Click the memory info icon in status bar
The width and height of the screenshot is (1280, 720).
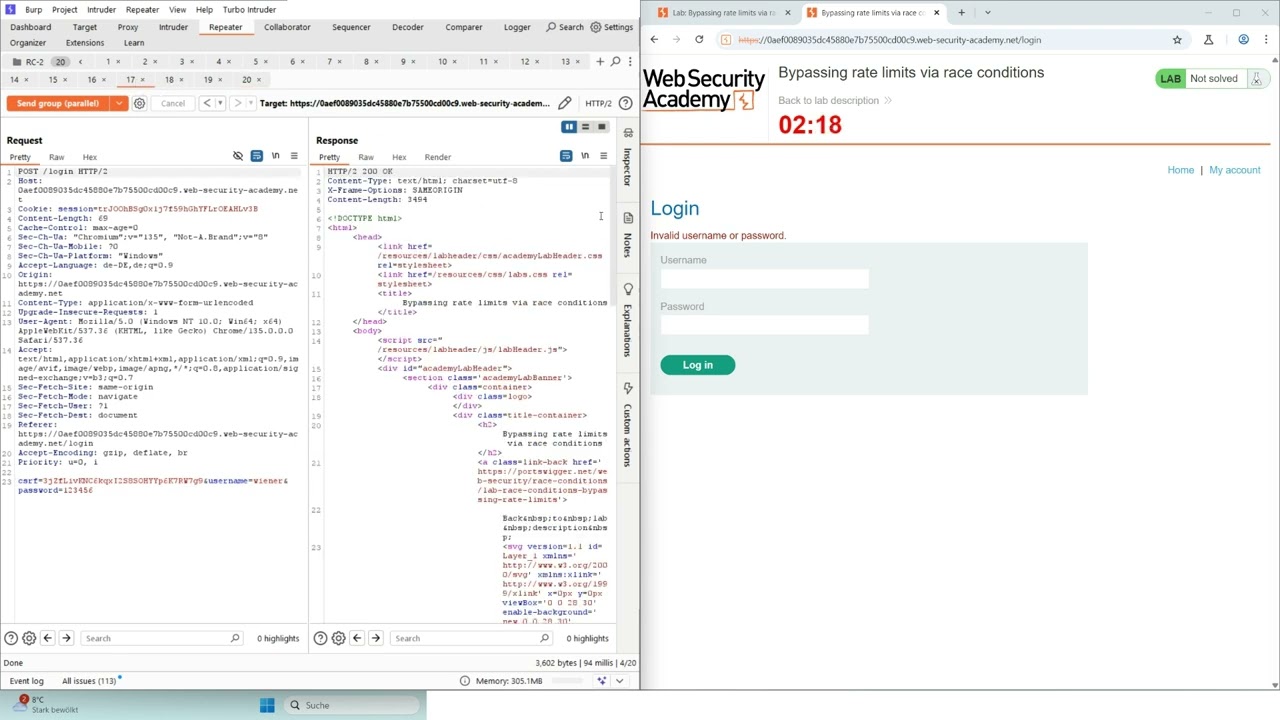pyautogui.click(x=464, y=681)
